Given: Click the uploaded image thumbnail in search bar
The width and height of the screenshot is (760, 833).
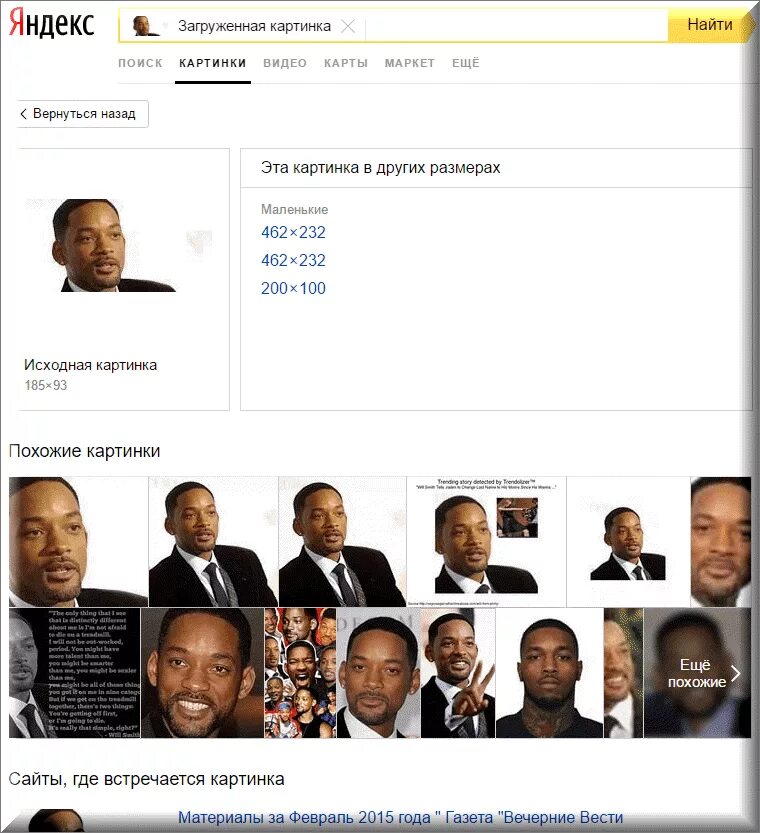Looking at the screenshot, I should [x=145, y=26].
